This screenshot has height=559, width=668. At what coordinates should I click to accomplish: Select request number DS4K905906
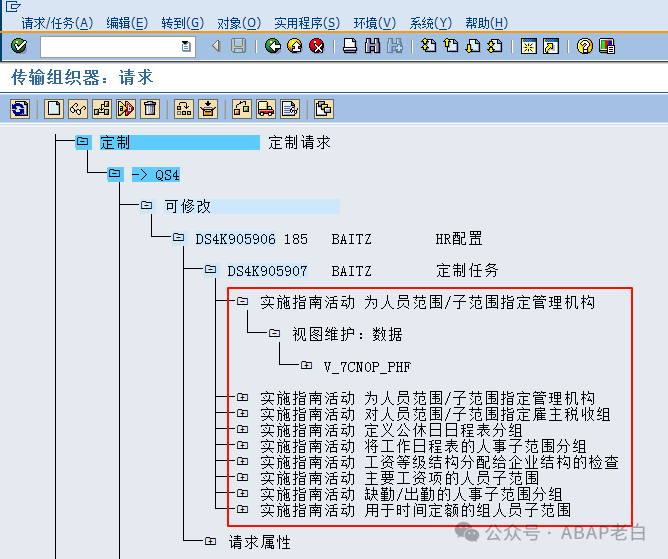point(235,239)
